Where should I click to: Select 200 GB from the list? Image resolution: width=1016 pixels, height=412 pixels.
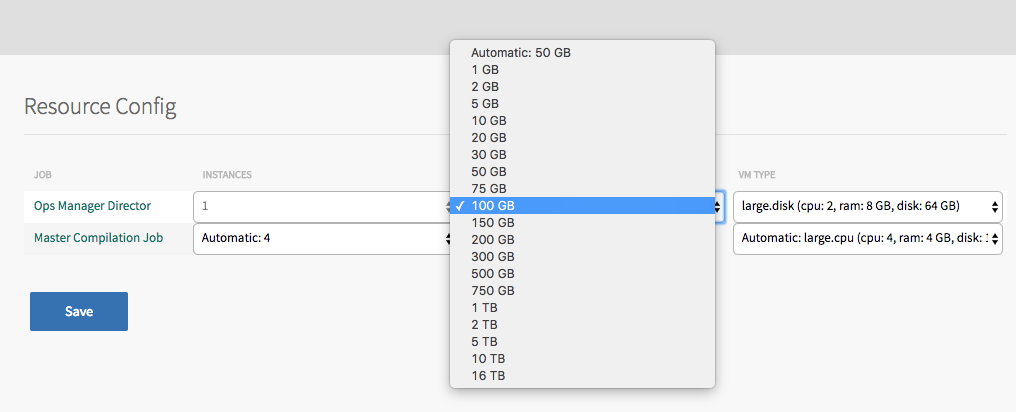tap(492, 240)
